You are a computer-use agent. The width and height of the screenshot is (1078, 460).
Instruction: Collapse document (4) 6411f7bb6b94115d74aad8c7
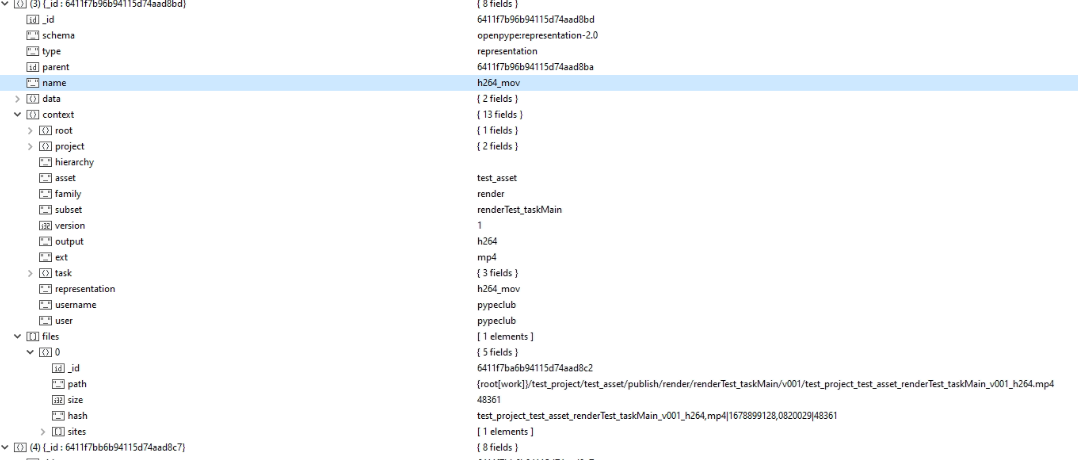pyautogui.click(x=6, y=447)
